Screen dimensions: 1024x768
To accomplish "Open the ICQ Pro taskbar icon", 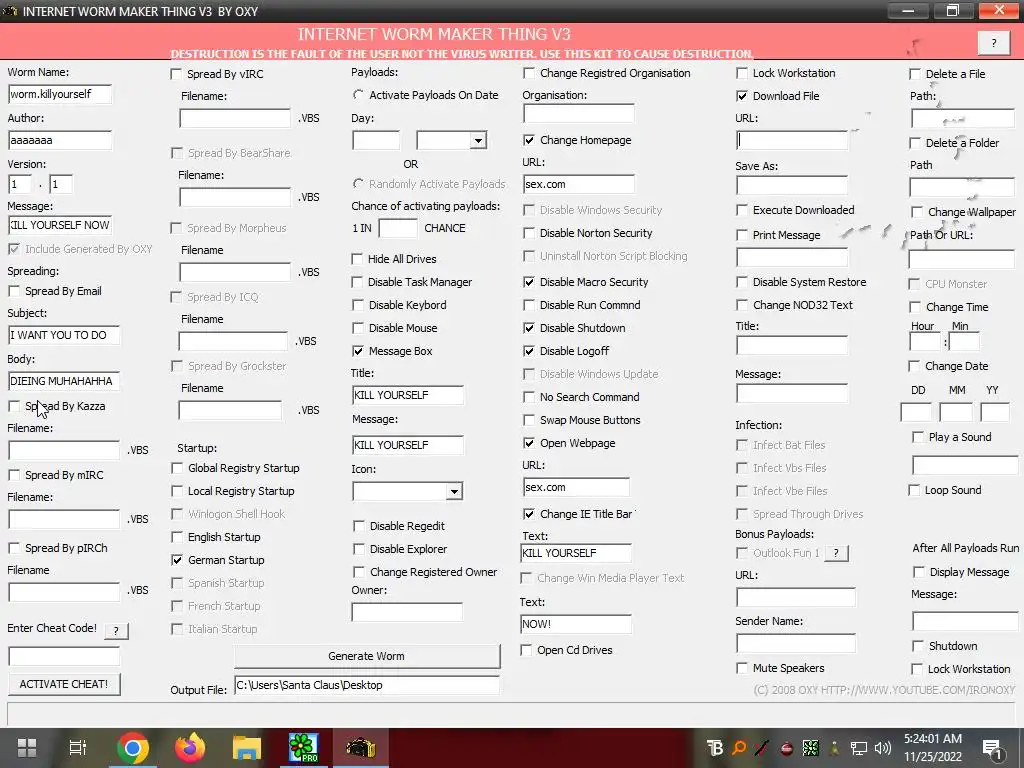I will tap(304, 748).
